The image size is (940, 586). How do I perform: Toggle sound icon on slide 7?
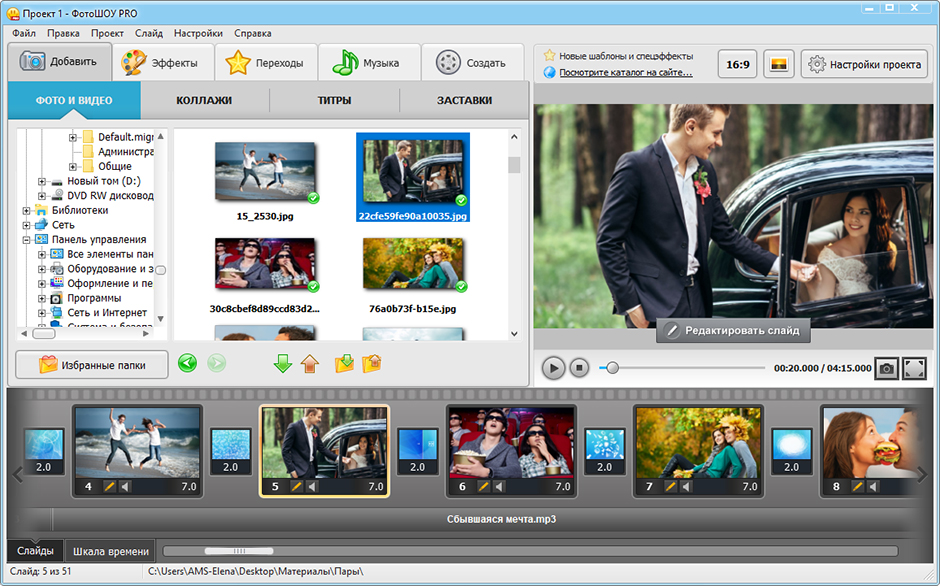coord(686,486)
